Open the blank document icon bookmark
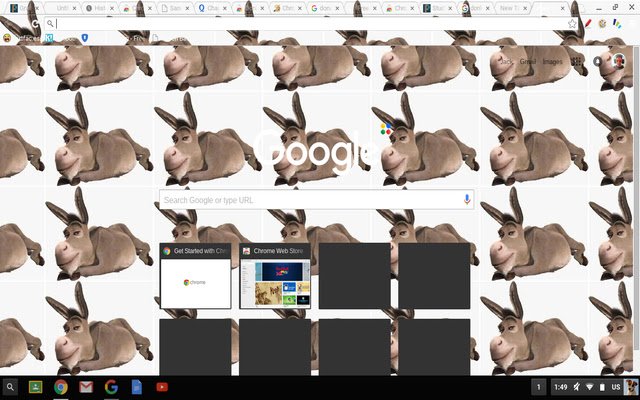640x400 pixels. click(x=155, y=39)
